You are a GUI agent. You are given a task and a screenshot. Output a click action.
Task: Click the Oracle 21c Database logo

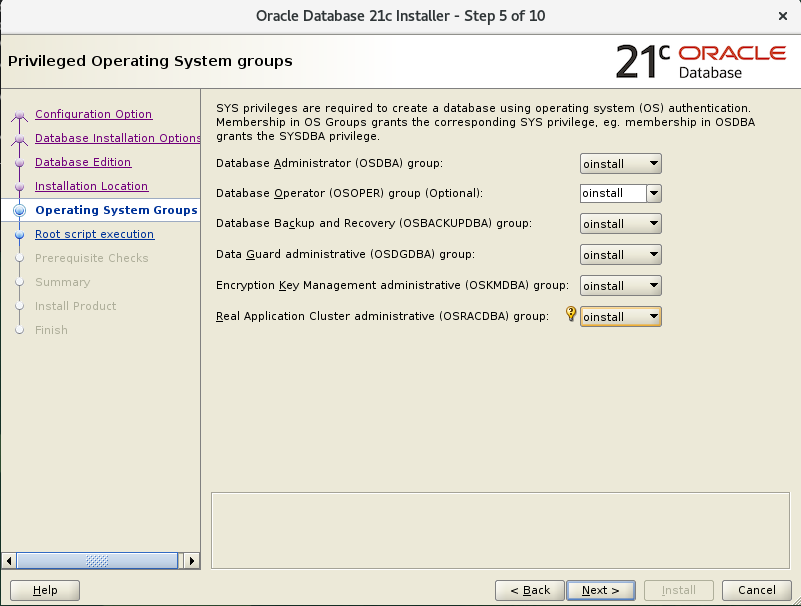pyautogui.click(x=700, y=62)
